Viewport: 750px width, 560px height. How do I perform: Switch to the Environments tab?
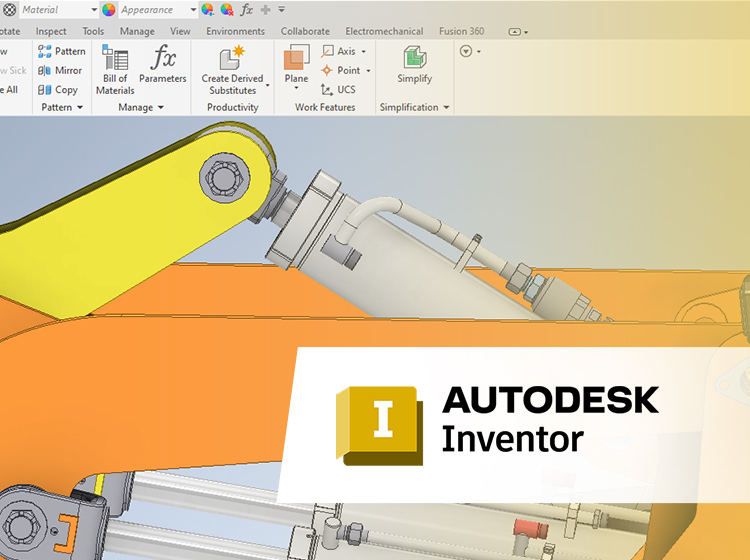(235, 32)
